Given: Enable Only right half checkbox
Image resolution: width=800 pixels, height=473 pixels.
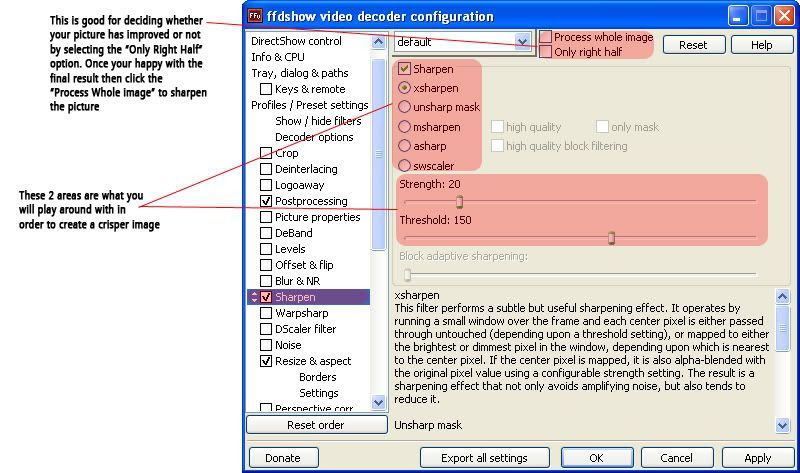Looking at the screenshot, I should point(545,52).
